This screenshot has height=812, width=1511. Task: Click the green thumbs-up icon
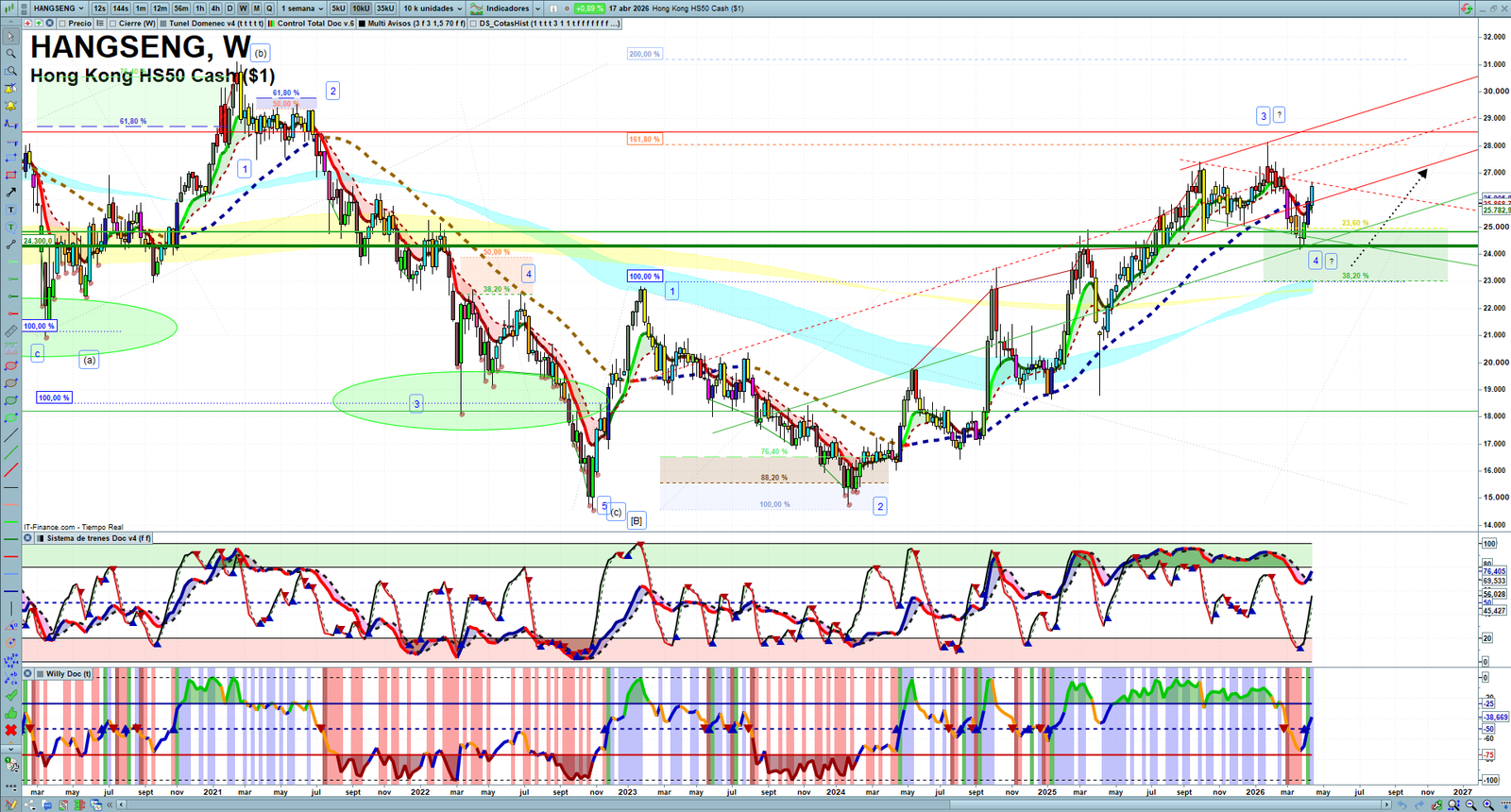pos(10,713)
